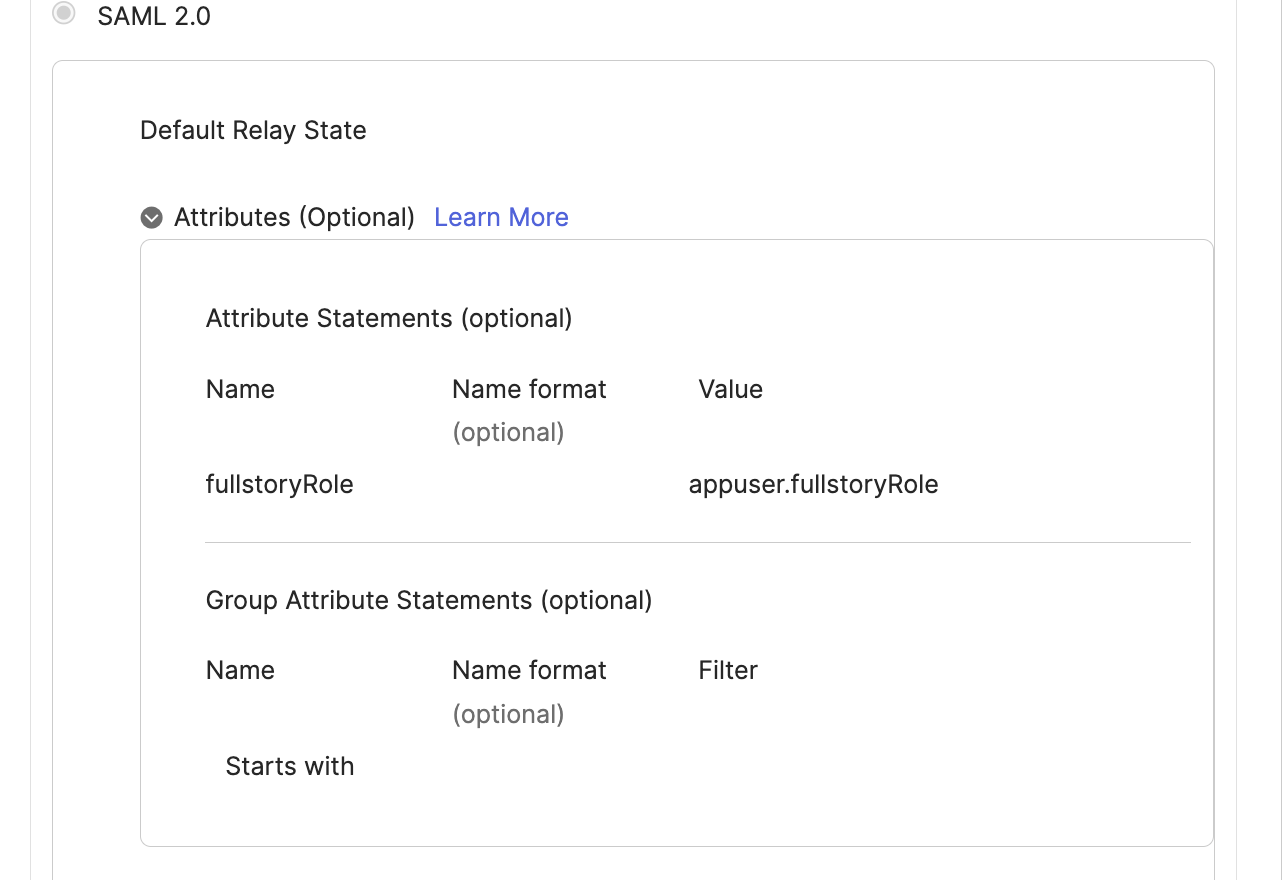Click the divider line above Group Attribute Statements
The height and width of the screenshot is (880, 1284).
698,542
